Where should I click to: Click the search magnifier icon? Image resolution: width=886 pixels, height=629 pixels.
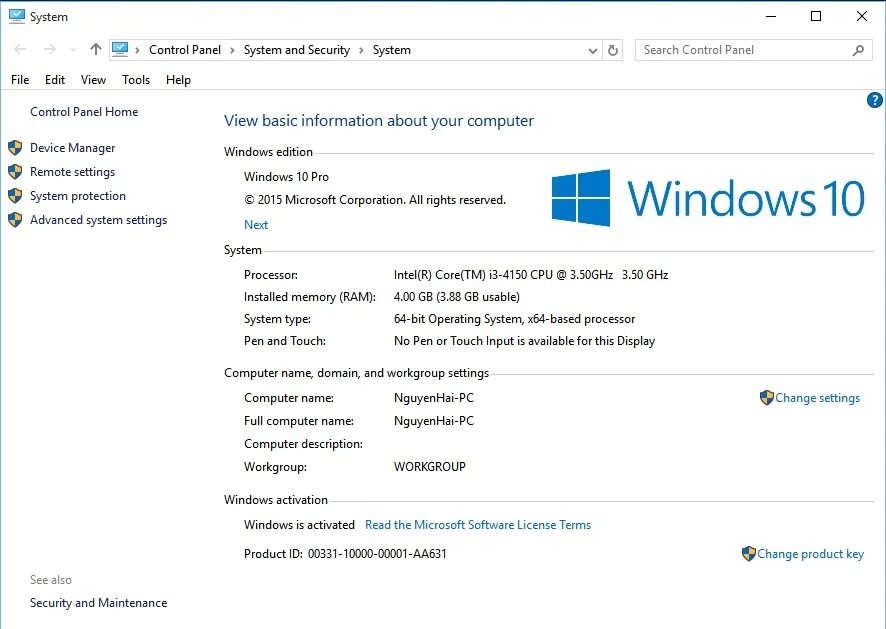[858, 50]
